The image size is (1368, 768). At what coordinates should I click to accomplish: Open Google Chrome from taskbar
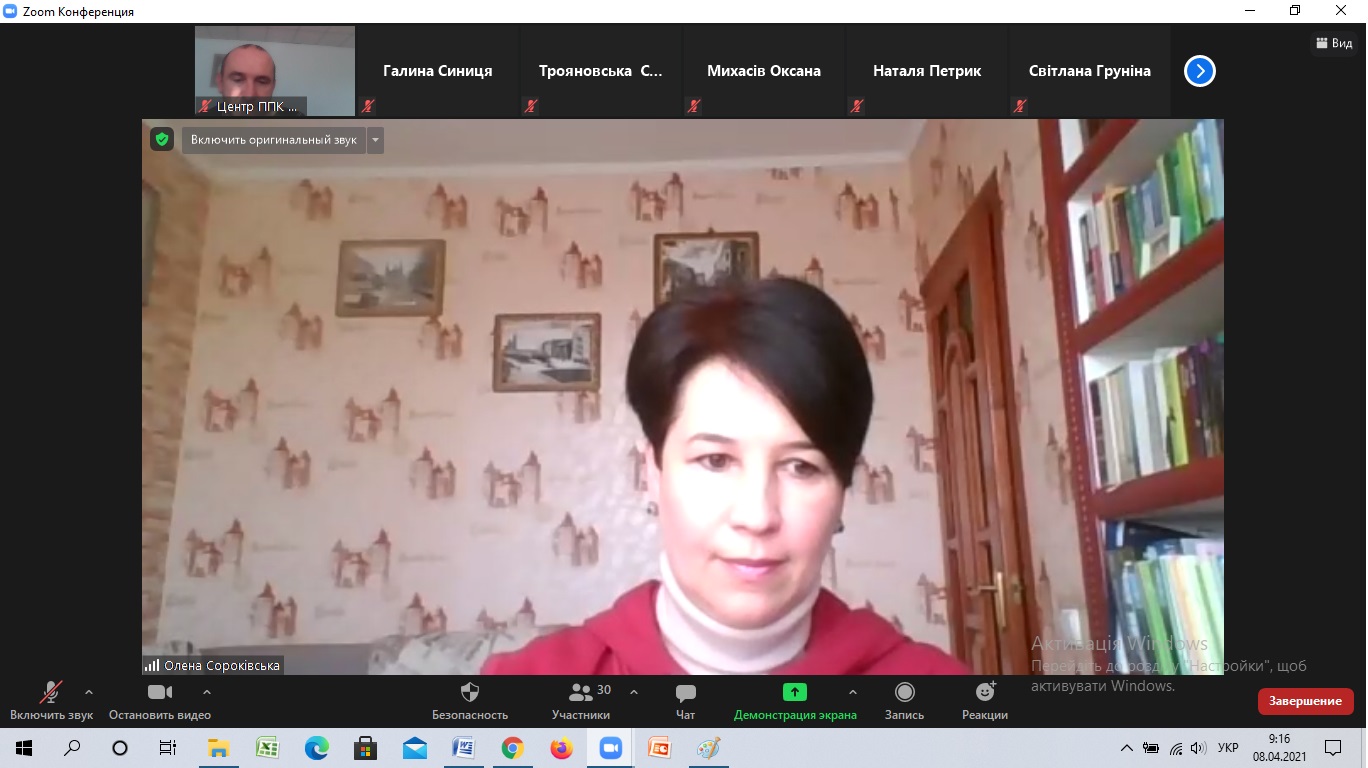[x=512, y=748]
